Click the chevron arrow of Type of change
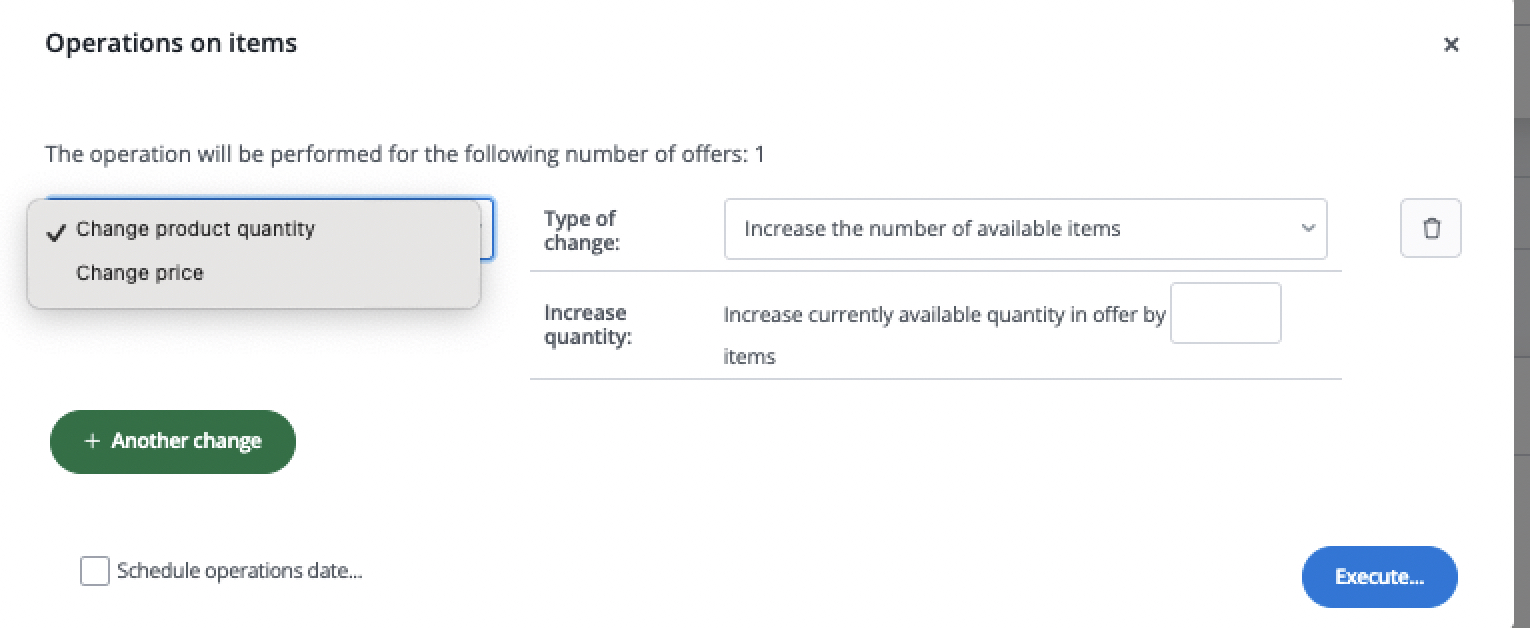 [1308, 228]
